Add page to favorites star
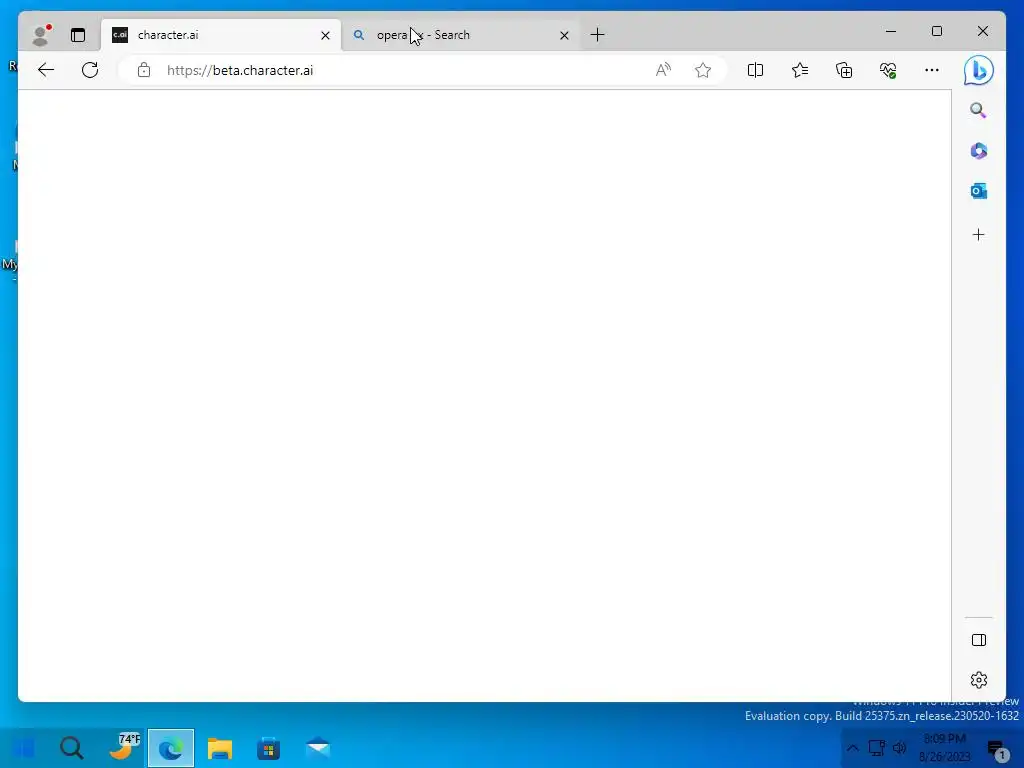This screenshot has height=768, width=1024. (x=703, y=70)
